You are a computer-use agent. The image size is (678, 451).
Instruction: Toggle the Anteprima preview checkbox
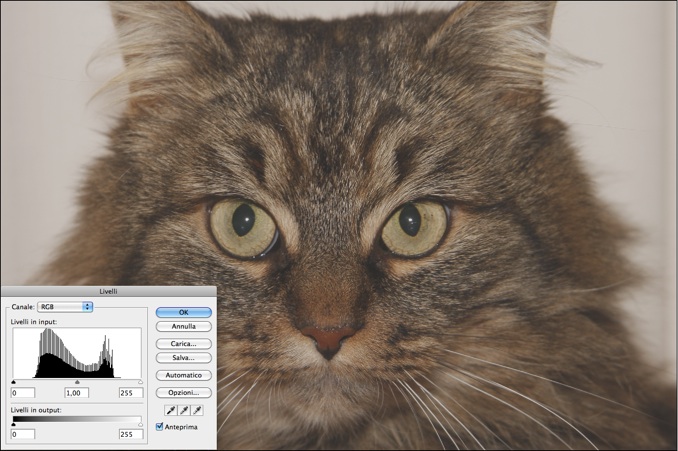click(x=161, y=427)
